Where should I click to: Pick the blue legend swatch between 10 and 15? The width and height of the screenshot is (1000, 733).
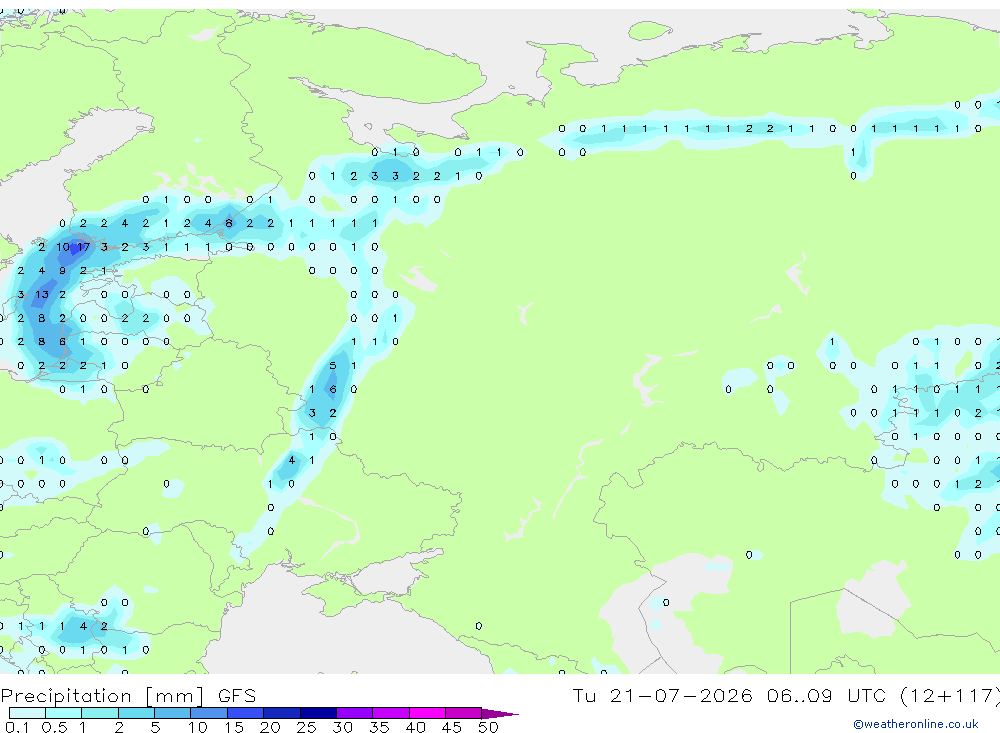click(x=209, y=713)
